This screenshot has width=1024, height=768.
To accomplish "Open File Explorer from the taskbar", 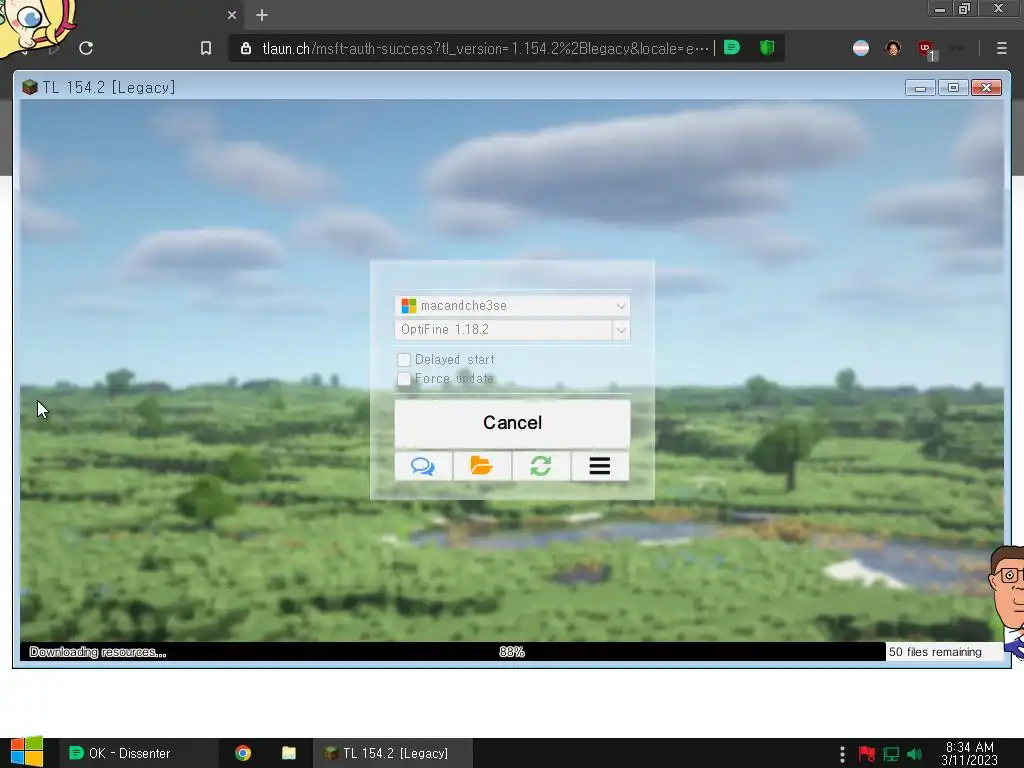I will pyautogui.click(x=289, y=753).
